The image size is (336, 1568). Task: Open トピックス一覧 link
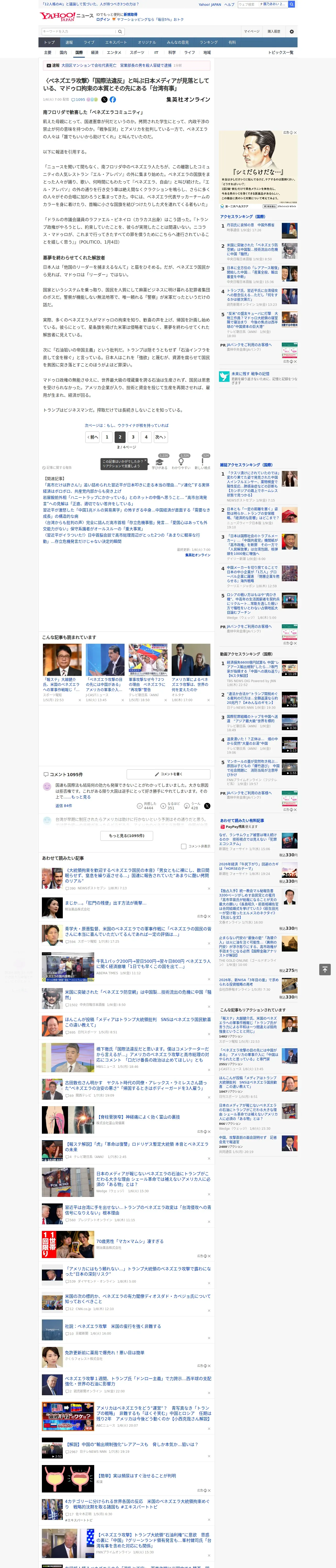[281, 53]
